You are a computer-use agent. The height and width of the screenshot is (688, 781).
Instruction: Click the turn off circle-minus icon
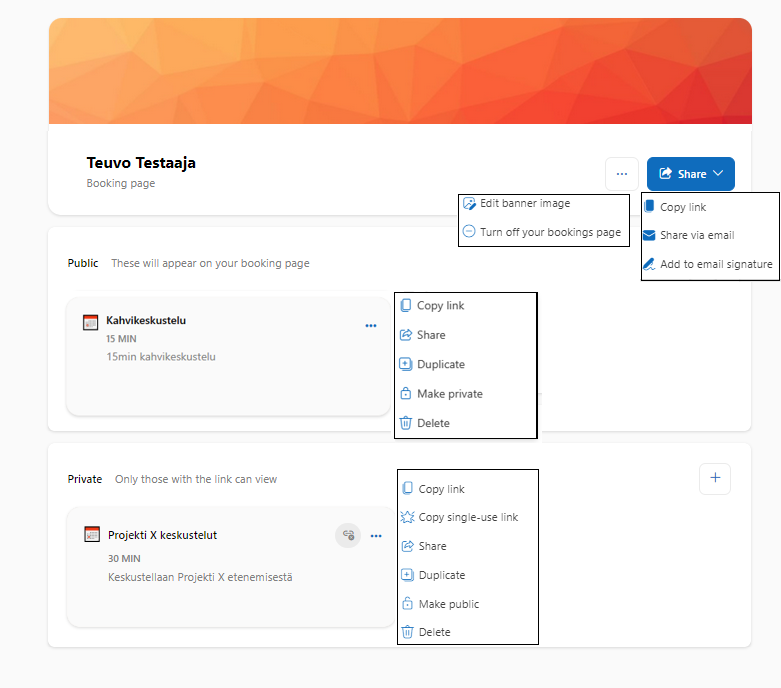(x=469, y=231)
